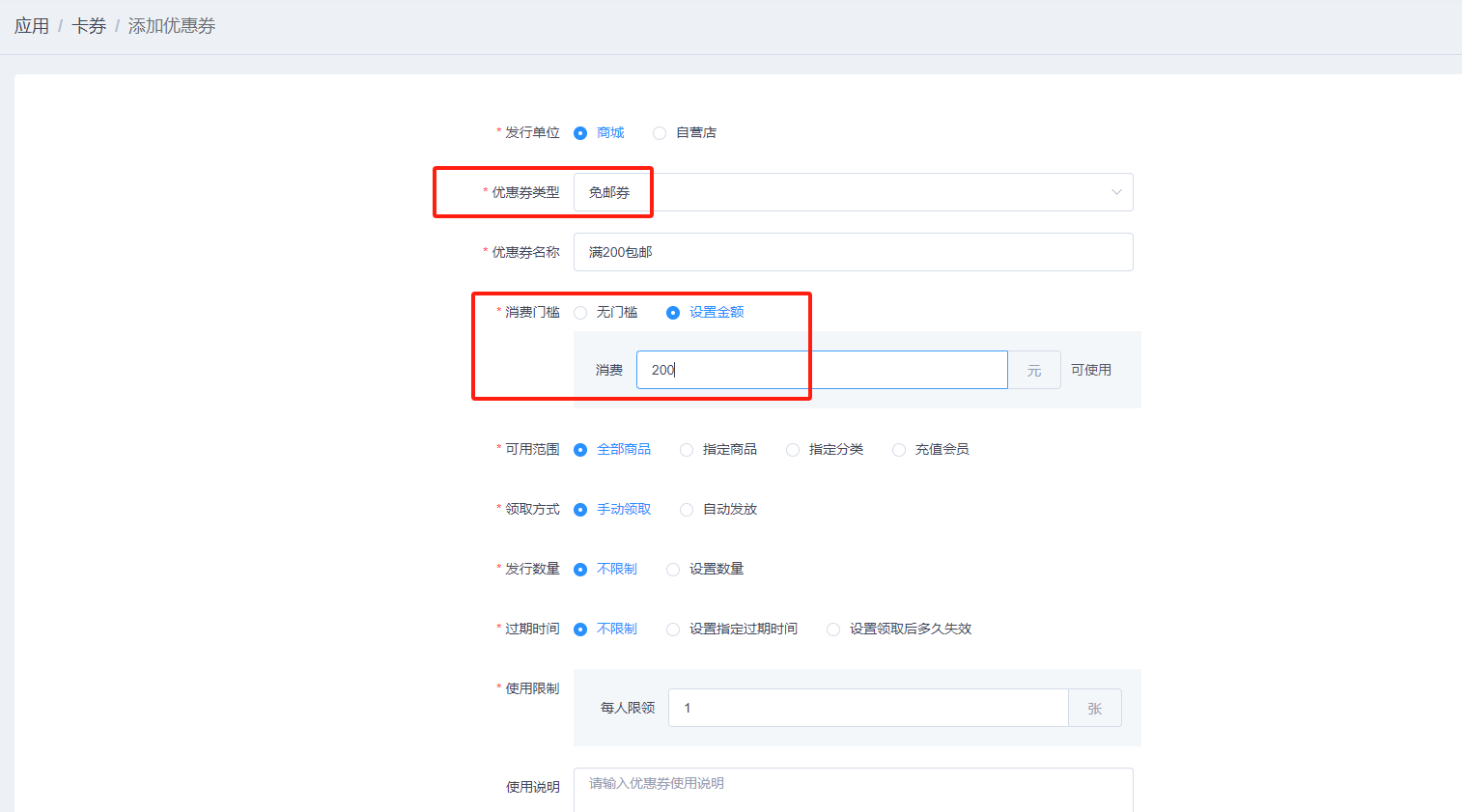Click the 每人限领 quantity input field

tap(867, 708)
